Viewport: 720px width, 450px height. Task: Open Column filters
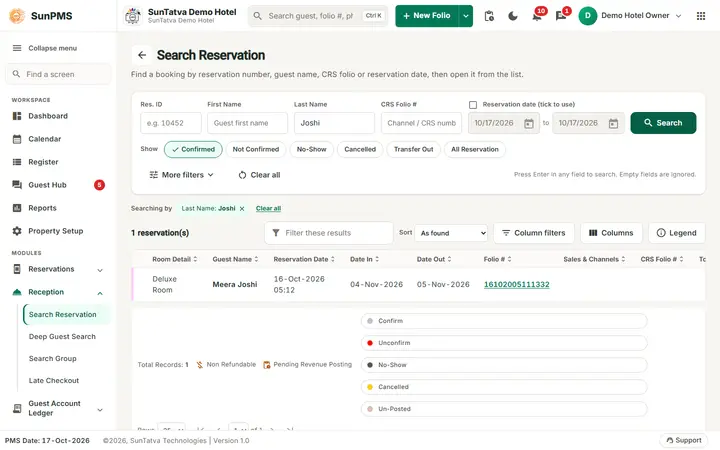(x=534, y=233)
